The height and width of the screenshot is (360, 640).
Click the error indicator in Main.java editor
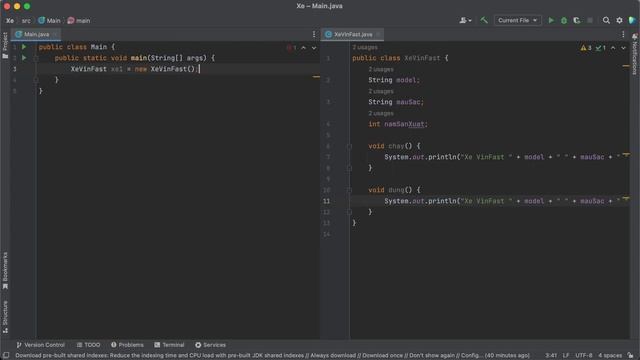point(291,48)
